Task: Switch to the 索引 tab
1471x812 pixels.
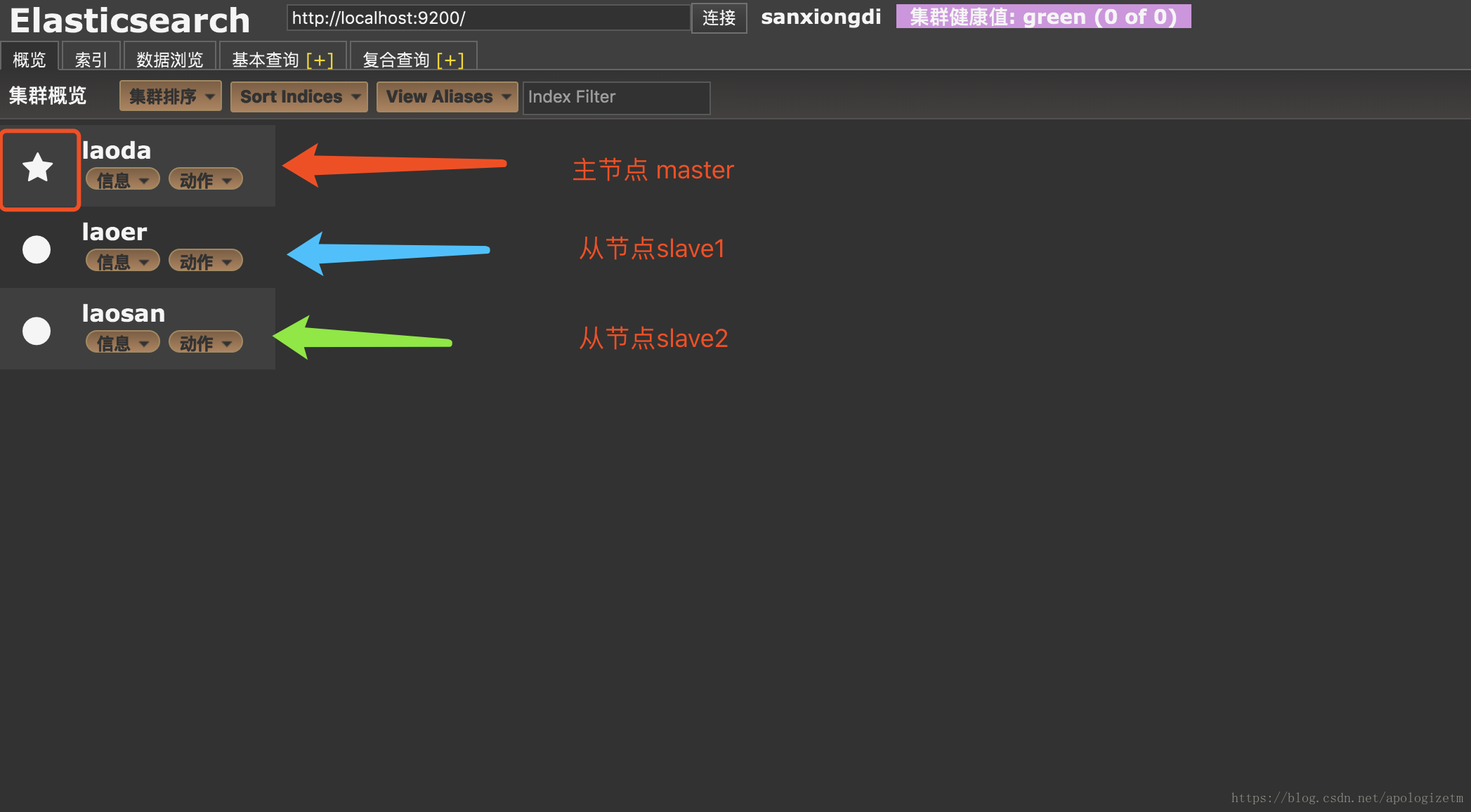Action: tap(91, 60)
